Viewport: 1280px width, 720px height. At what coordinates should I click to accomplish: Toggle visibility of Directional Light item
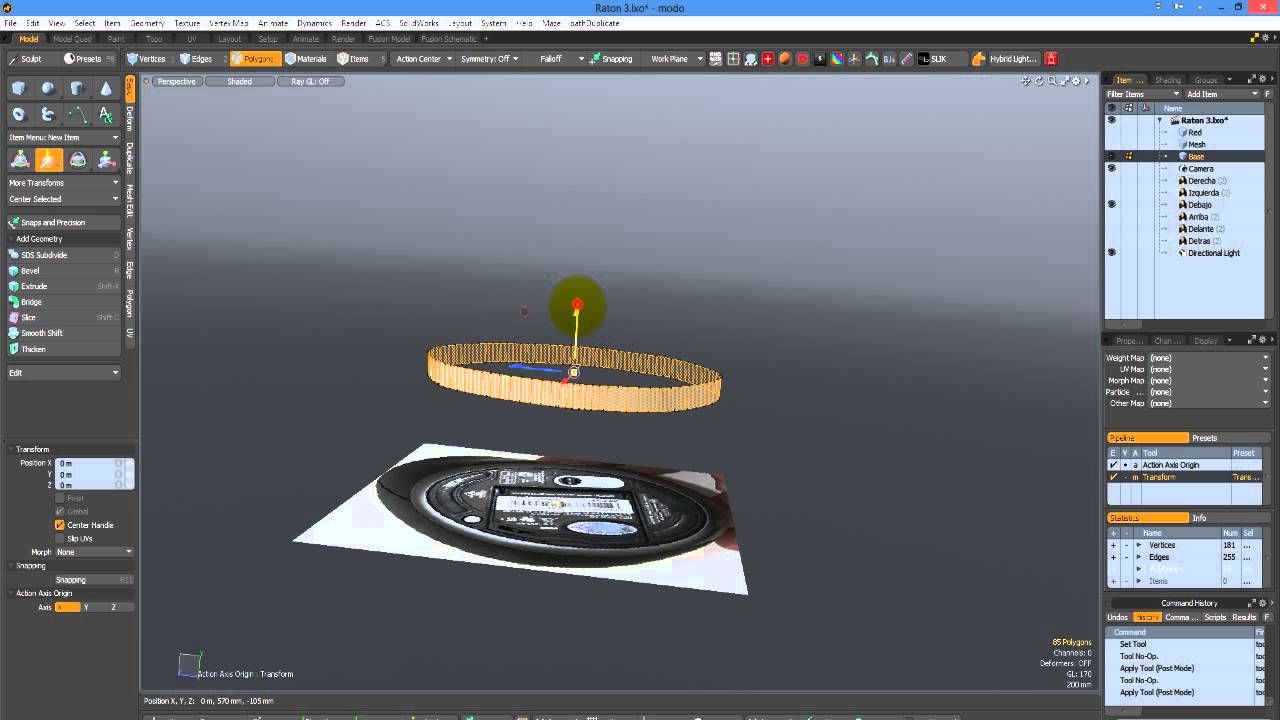pyautogui.click(x=1111, y=252)
